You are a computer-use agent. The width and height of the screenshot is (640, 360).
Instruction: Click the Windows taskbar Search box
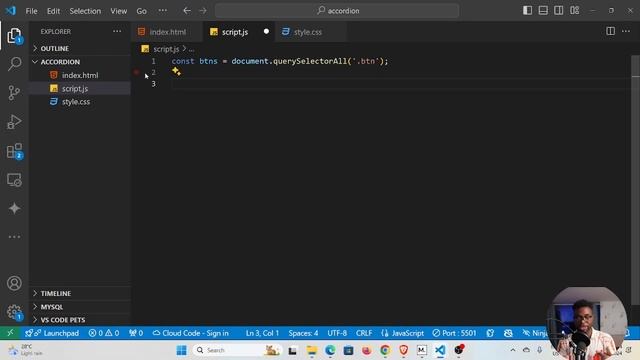coord(238,350)
